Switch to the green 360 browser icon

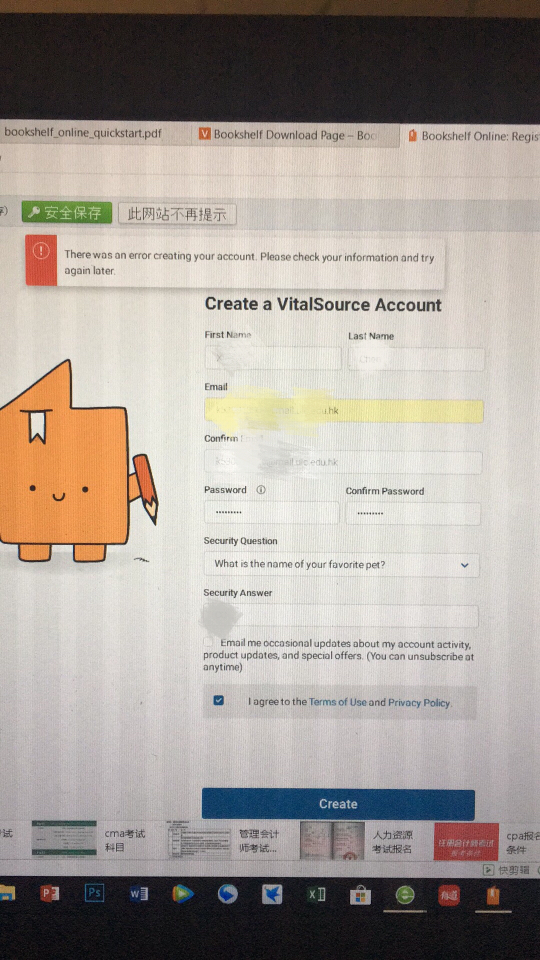point(405,895)
